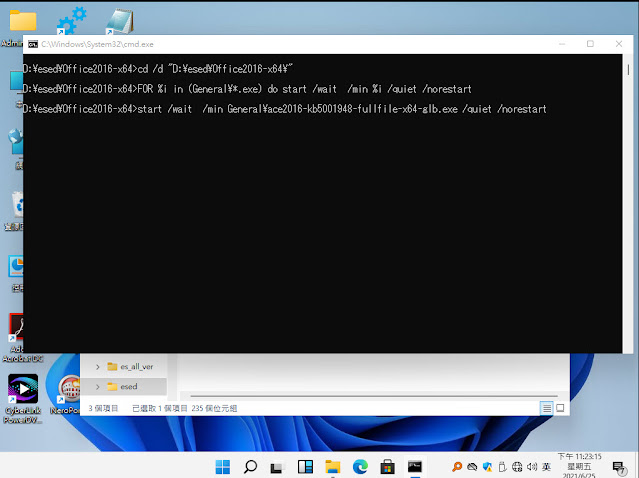The image size is (639, 478).
Task: Open the Nero desktop shortcut
Action: tap(67, 394)
